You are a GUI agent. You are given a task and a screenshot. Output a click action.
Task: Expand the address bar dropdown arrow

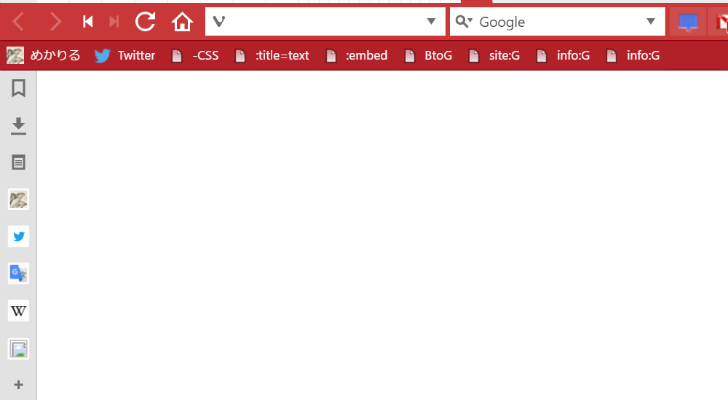(431, 21)
